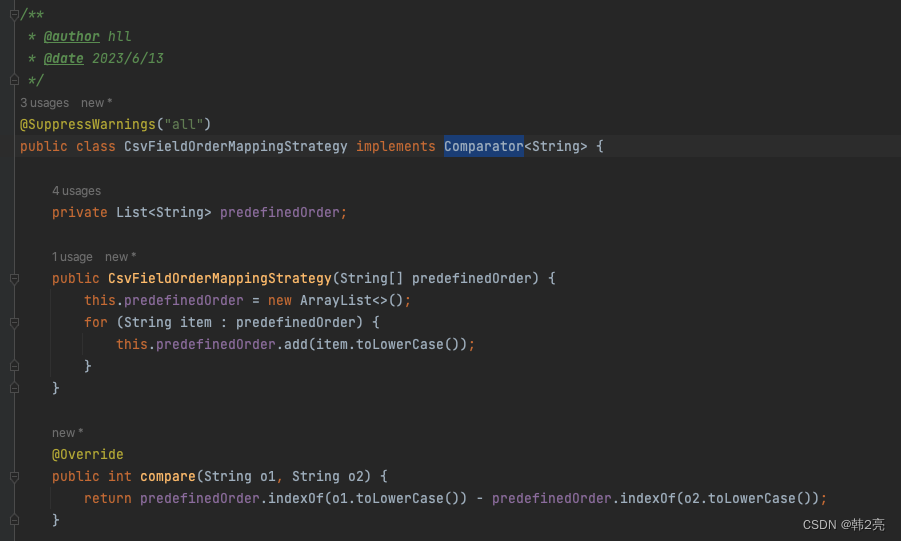901x541 pixels.
Task: Click 'item.toLowerCase()' in add call
Action: 387,345
